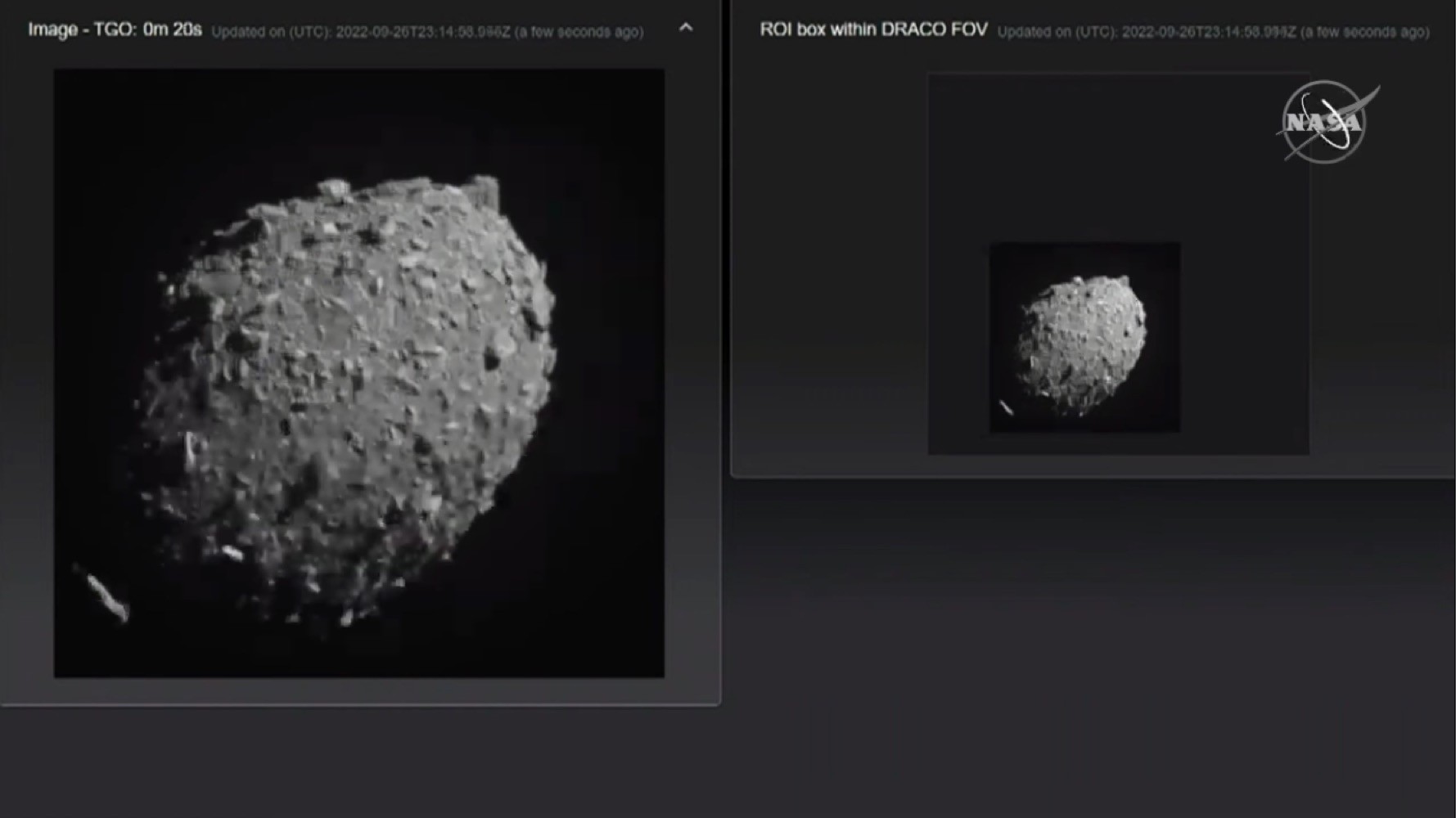Open the large asteroid image view
Image resolution: width=1456 pixels, height=818 pixels.
pos(359,373)
